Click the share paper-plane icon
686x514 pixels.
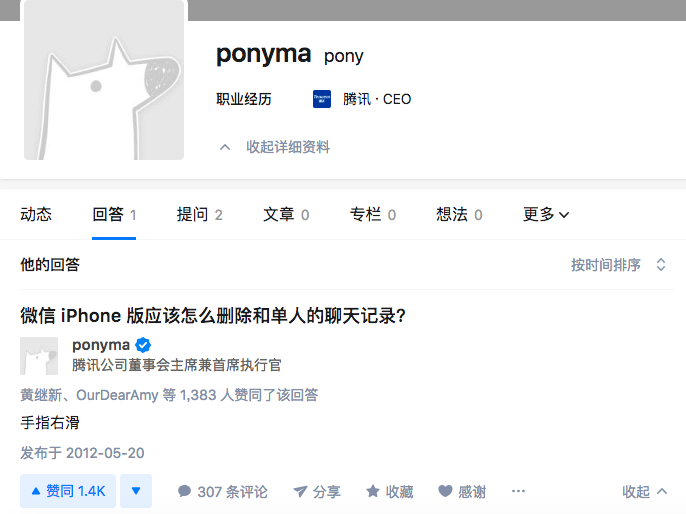[299, 492]
